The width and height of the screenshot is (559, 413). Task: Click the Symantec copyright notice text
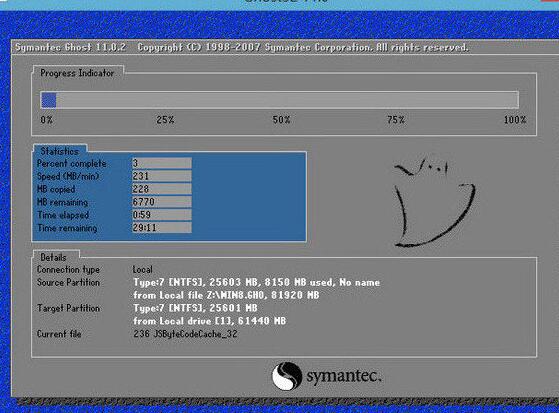(x=303, y=47)
